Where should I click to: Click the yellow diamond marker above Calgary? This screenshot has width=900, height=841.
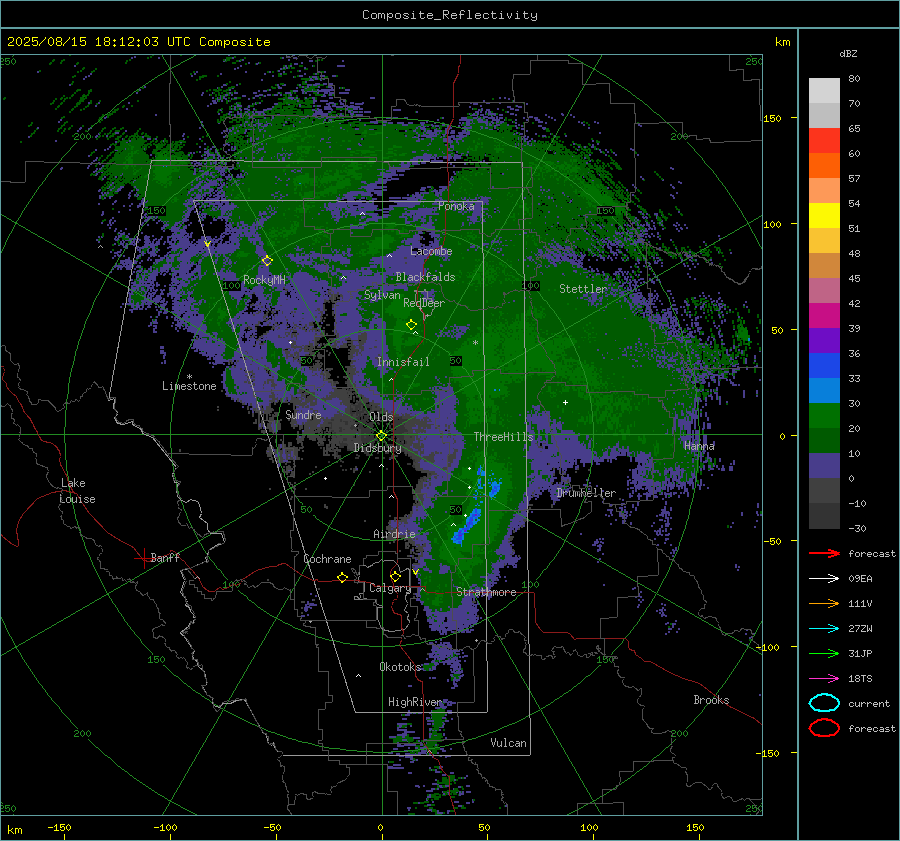tap(395, 576)
